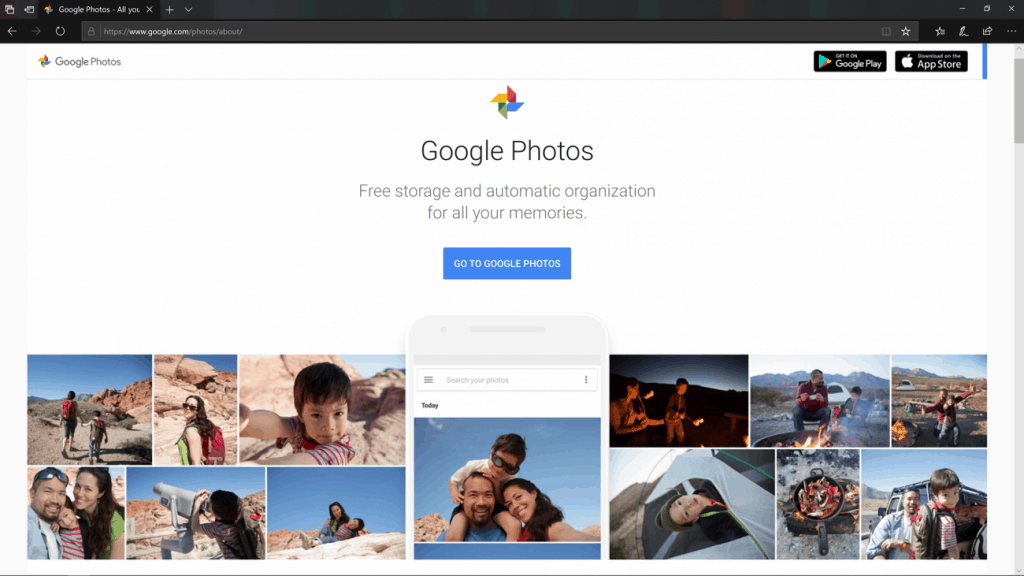Open the favorites hub
The height and width of the screenshot is (576, 1024).
click(940, 31)
